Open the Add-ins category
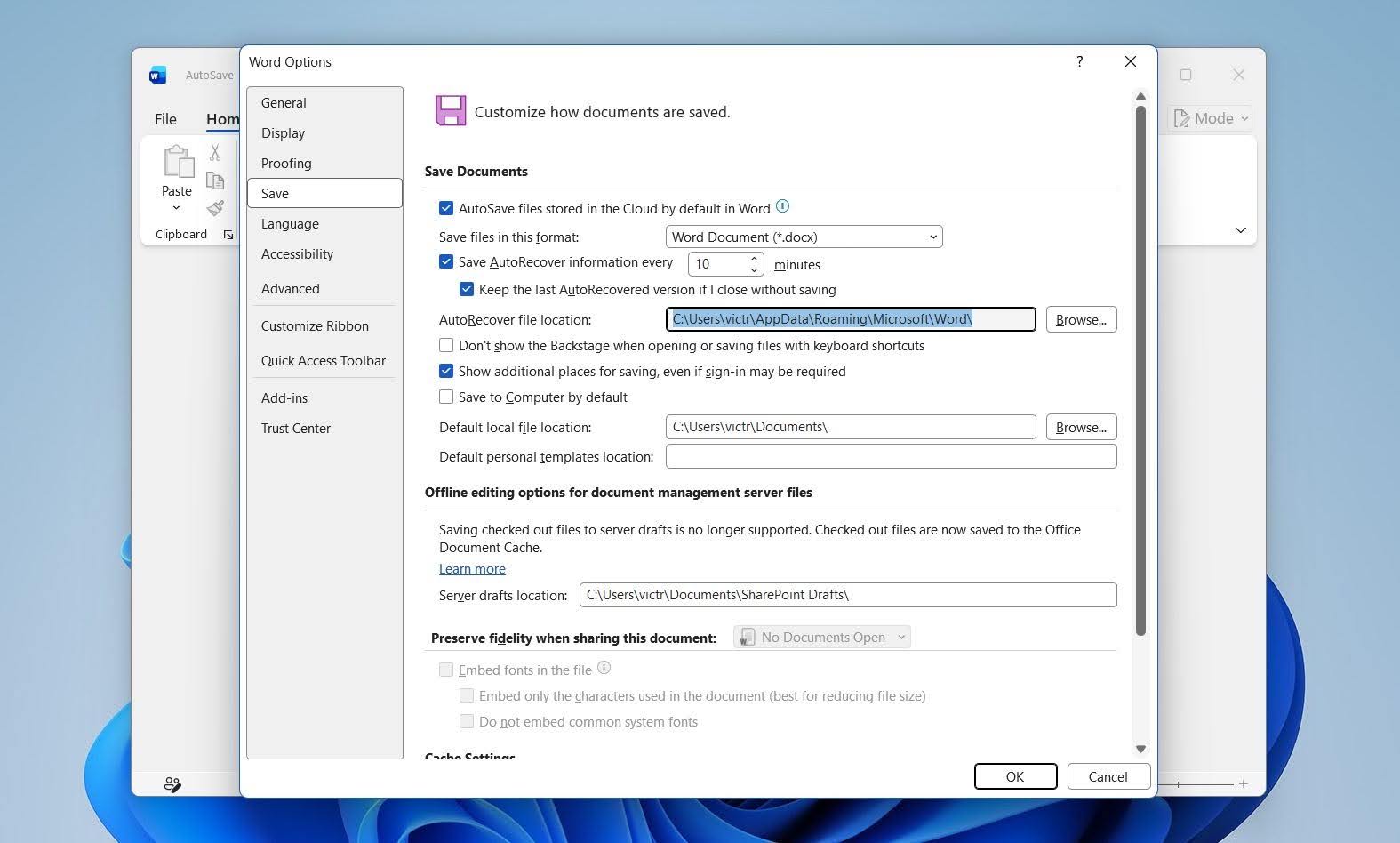This screenshot has width=1400, height=843. 324,398
